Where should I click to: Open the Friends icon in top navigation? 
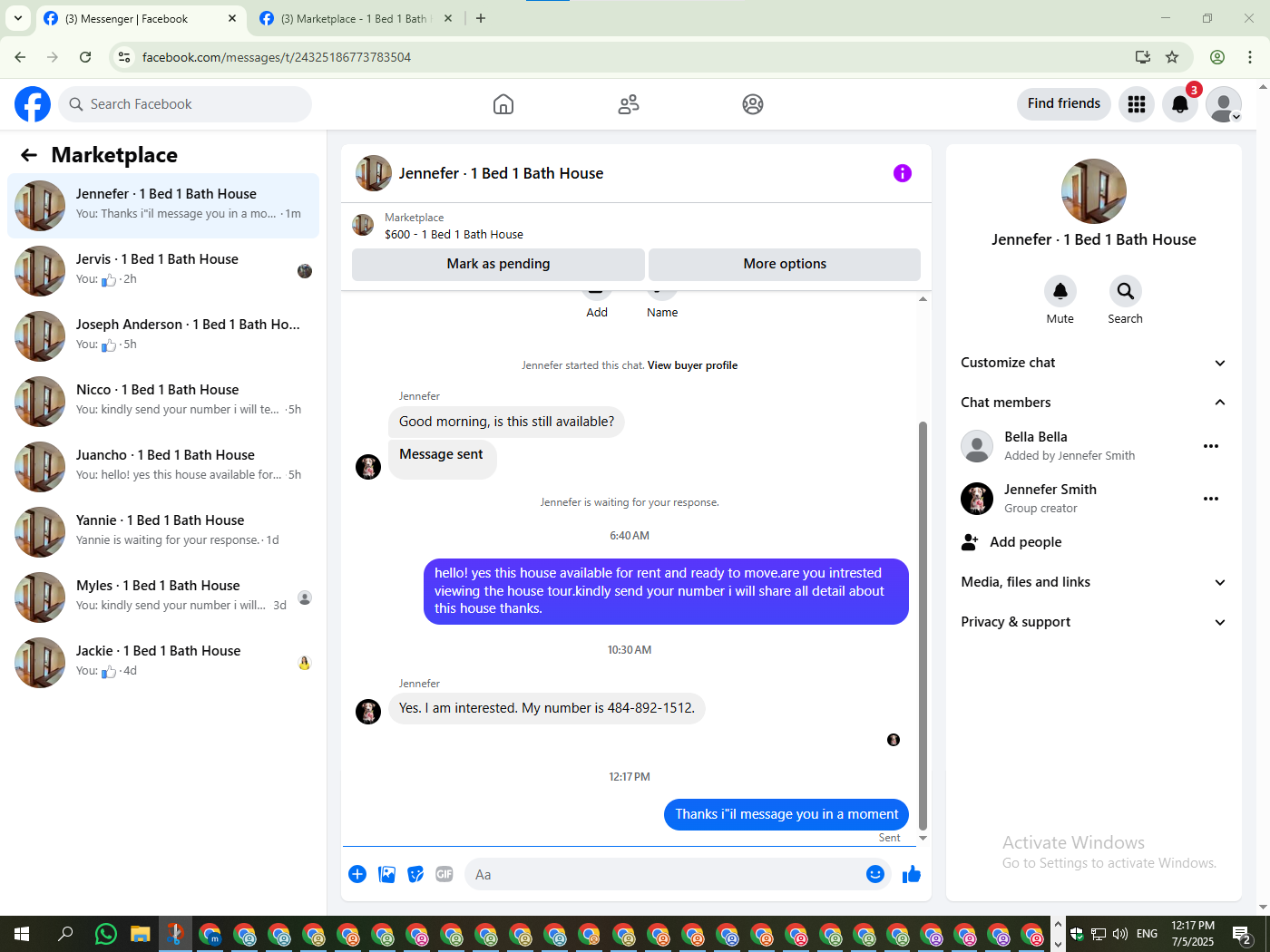(x=629, y=104)
